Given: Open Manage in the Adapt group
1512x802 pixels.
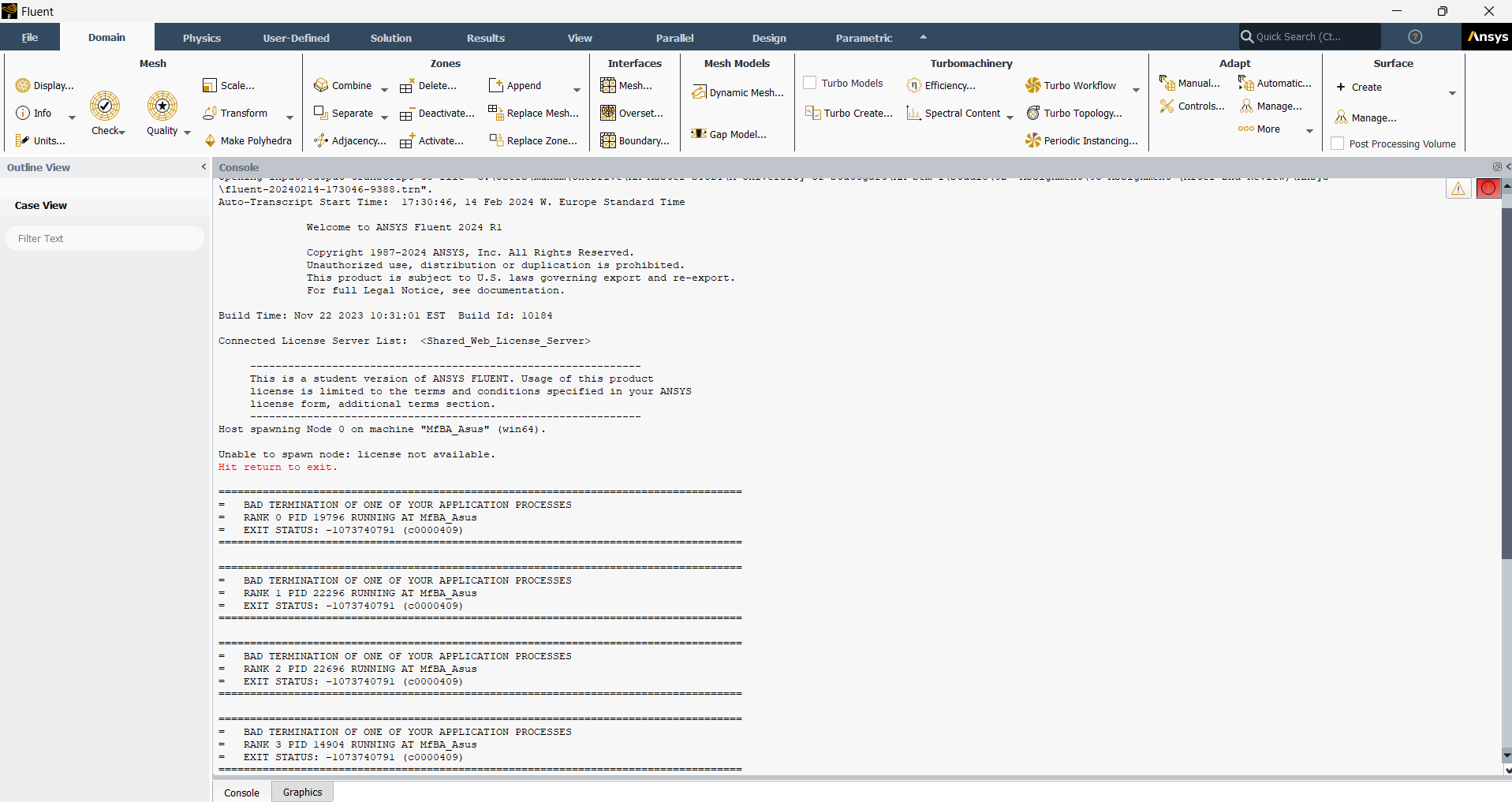Looking at the screenshot, I should [1271, 106].
